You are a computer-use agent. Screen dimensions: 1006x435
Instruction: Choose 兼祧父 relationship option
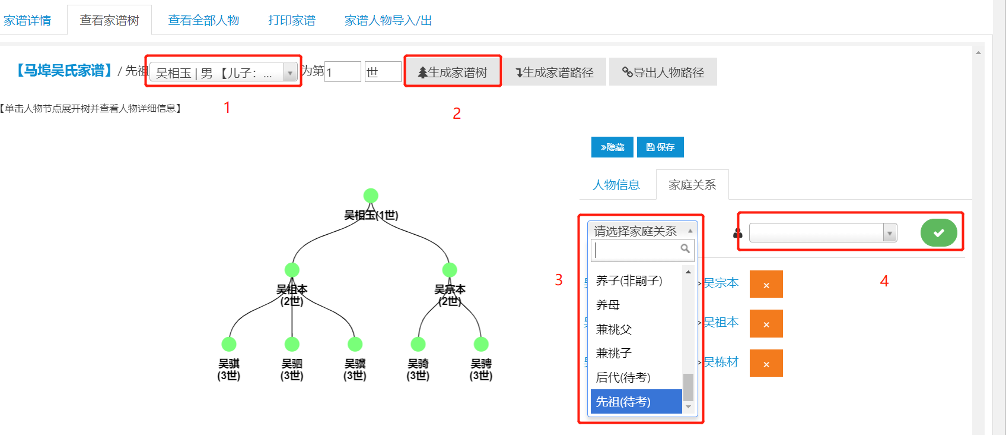(636, 329)
